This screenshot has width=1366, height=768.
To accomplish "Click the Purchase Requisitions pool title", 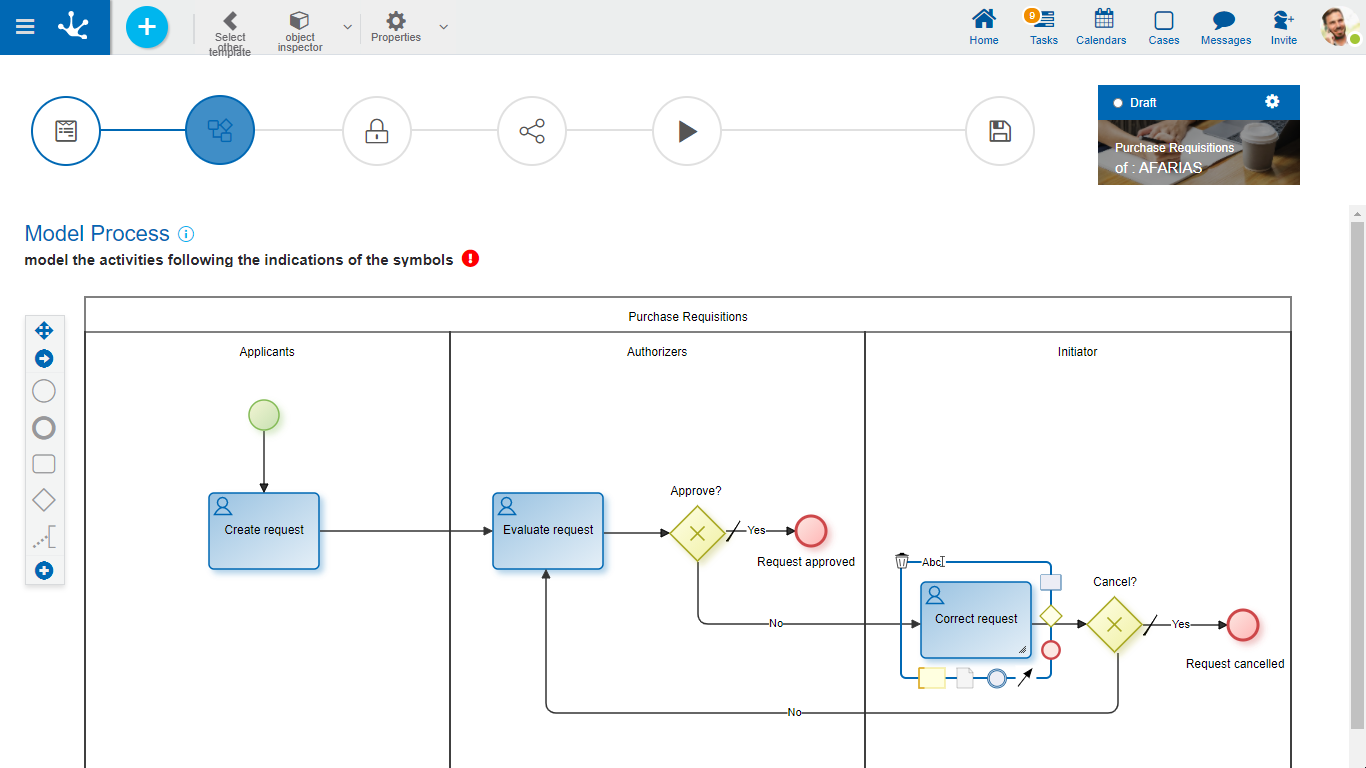I will point(688,317).
